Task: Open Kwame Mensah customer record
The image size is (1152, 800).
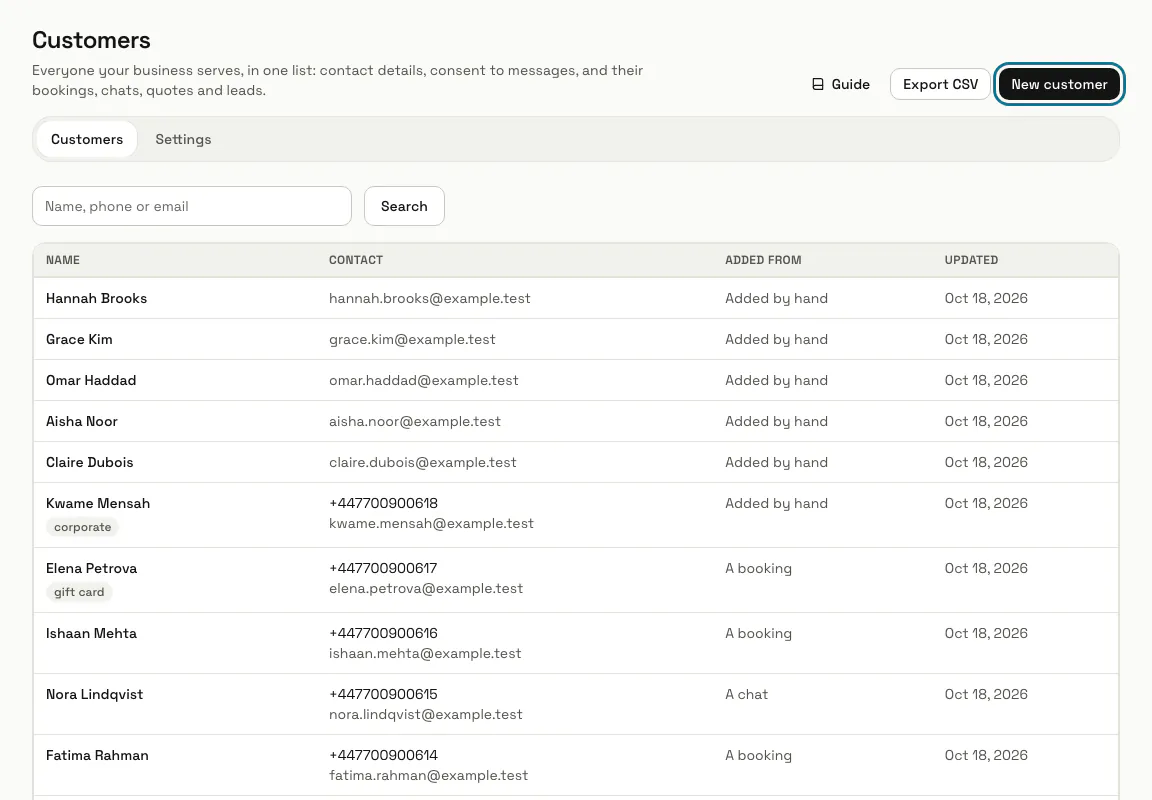Action: [575, 515]
